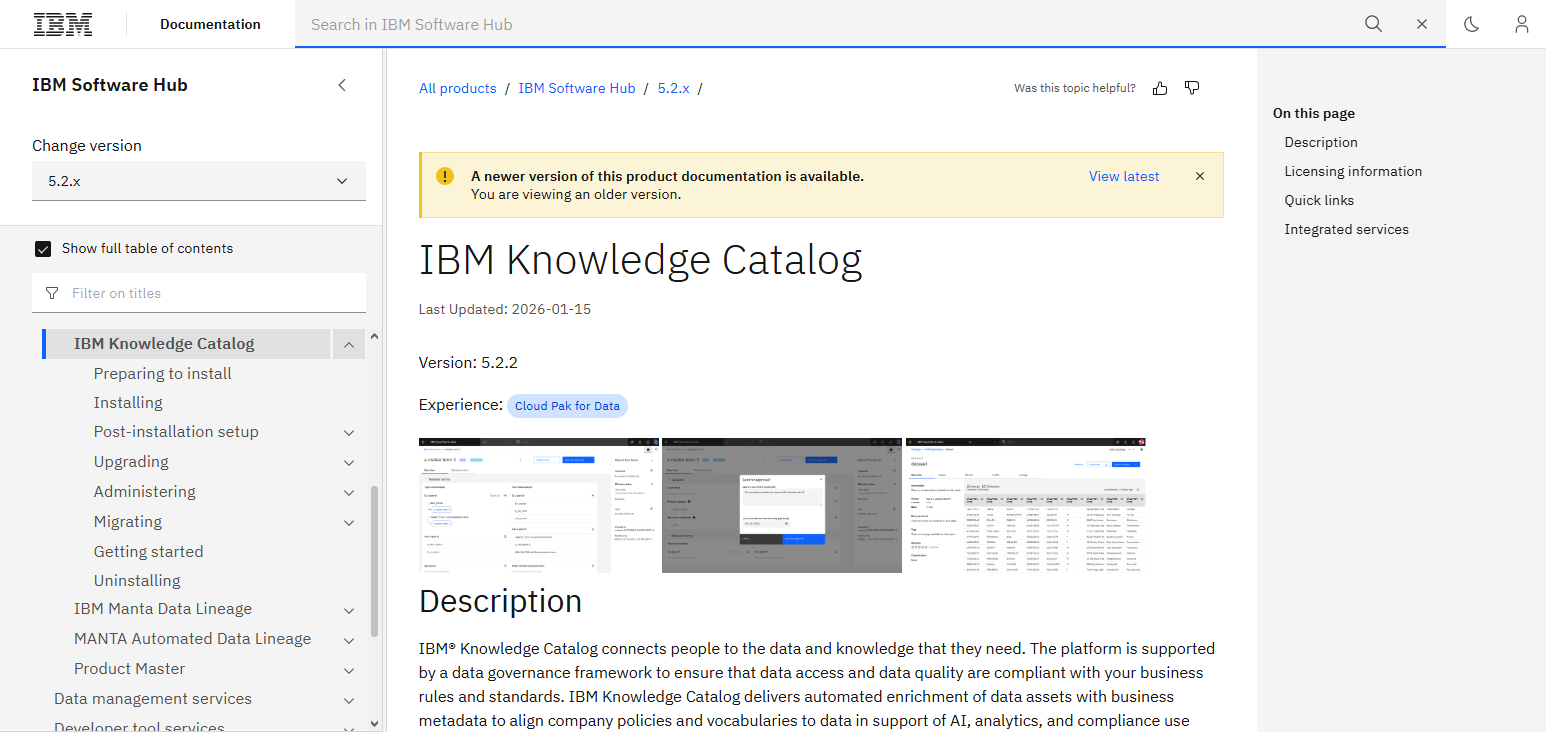The width and height of the screenshot is (1546, 732).
Task: Clear the search with the X icon
Action: (x=1422, y=24)
